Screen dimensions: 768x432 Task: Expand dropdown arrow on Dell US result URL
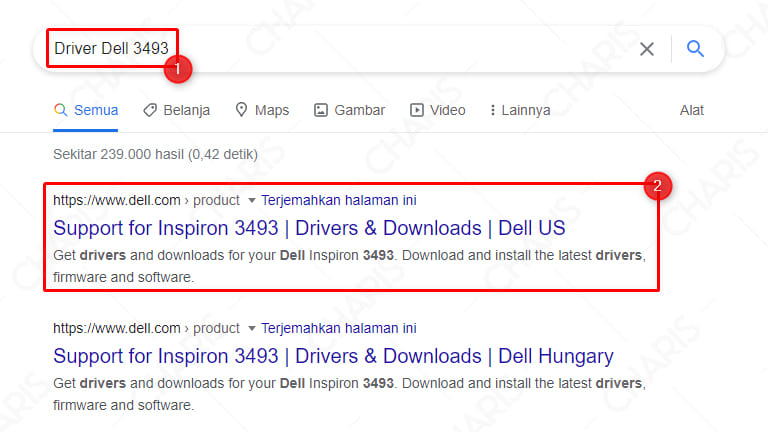click(x=252, y=200)
